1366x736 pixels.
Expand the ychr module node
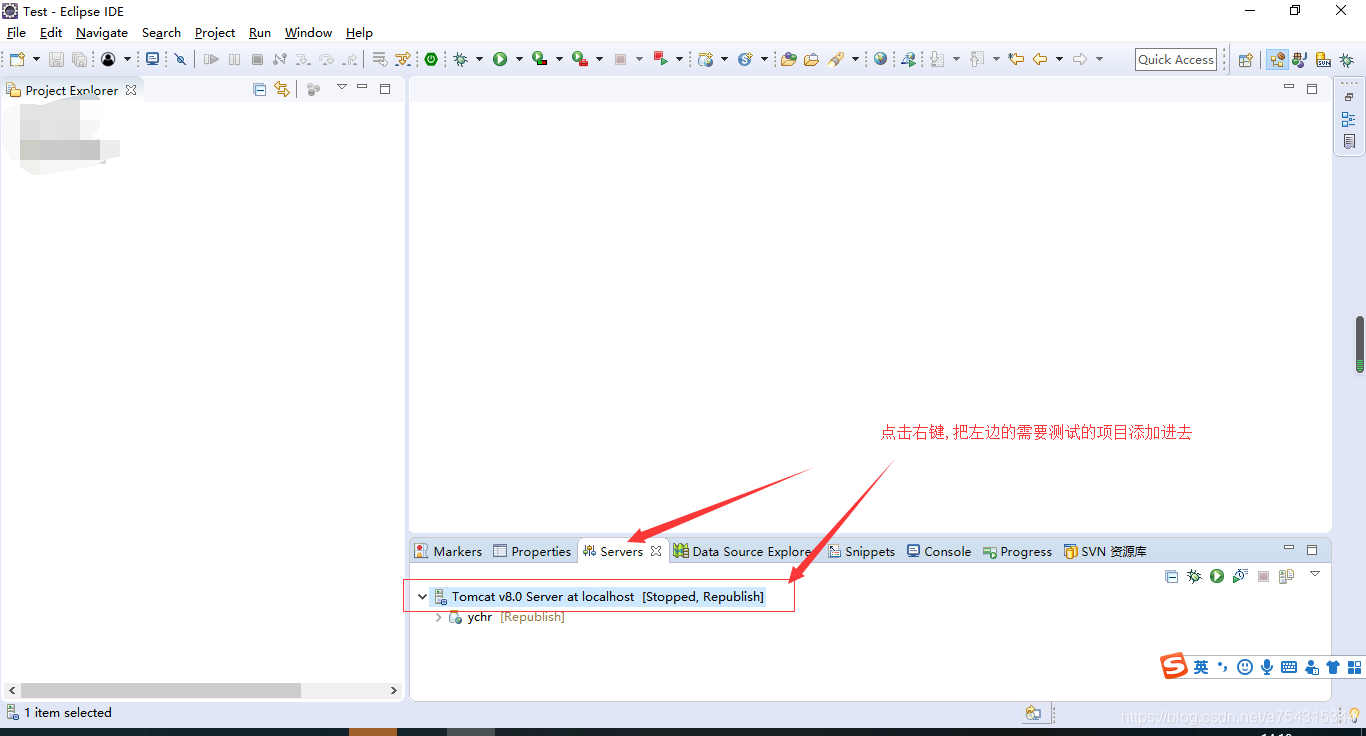[x=438, y=617]
